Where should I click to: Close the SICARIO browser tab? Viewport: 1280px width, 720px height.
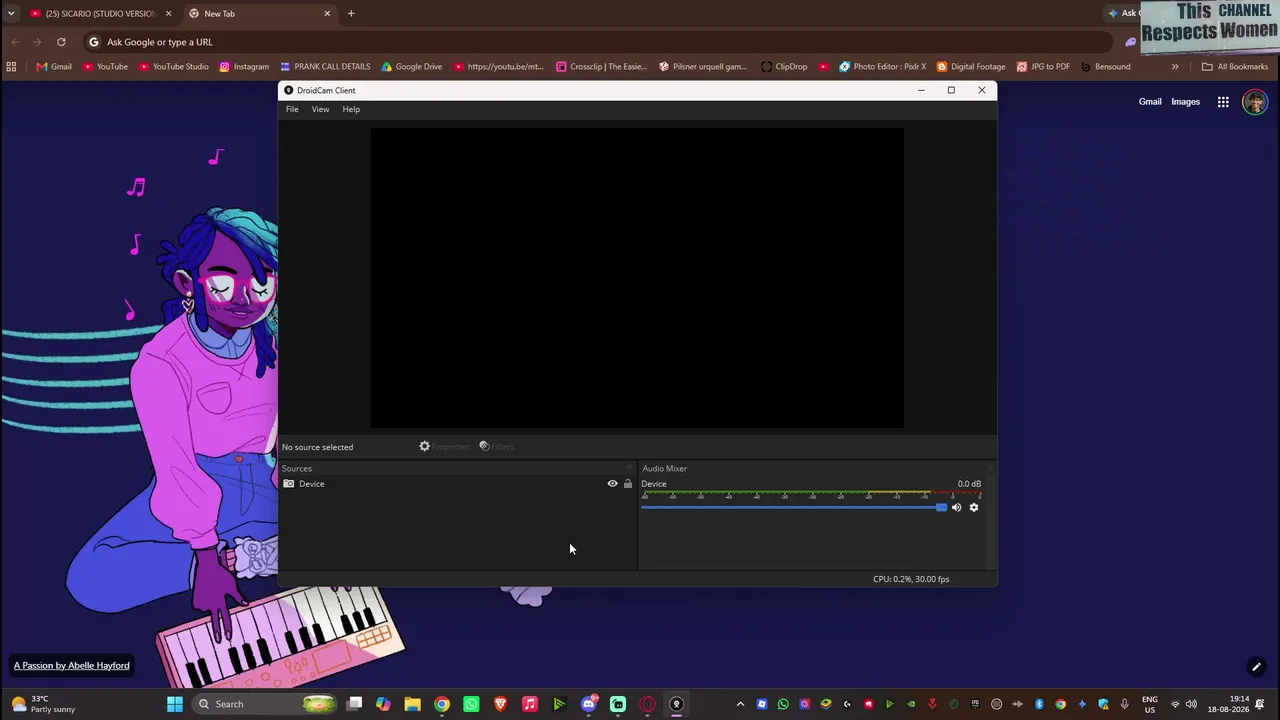coord(168,14)
